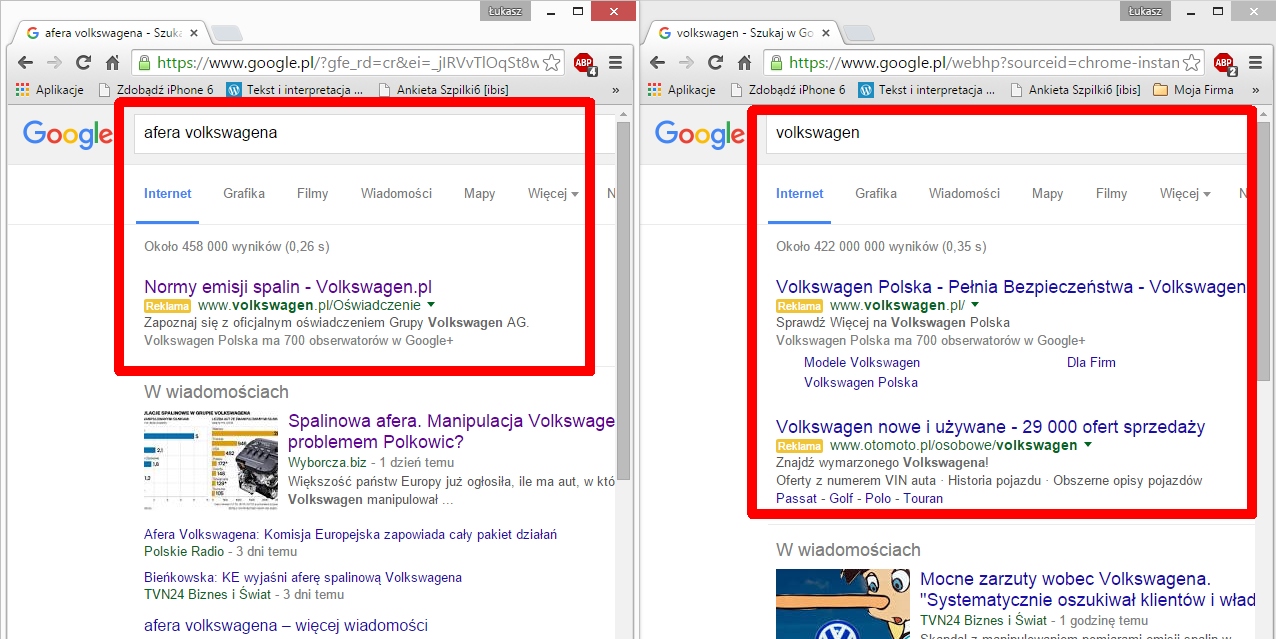Open home page in right browser window
Image resolution: width=1276 pixels, height=639 pixels.
tap(745, 62)
